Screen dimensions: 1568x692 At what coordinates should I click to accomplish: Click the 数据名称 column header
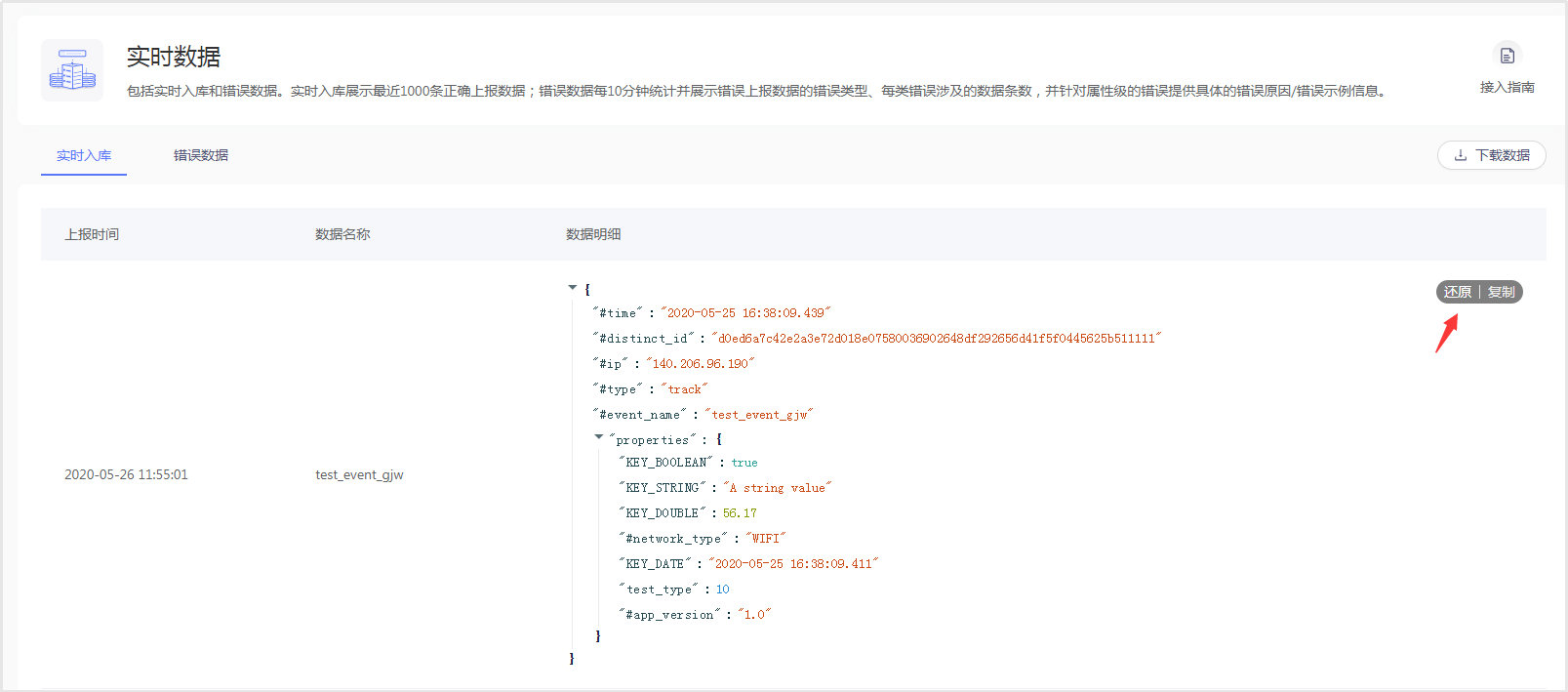(x=342, y=234)
